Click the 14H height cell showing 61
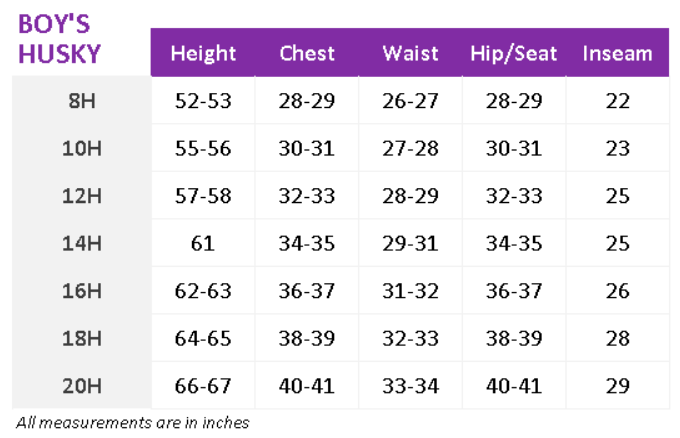 coord(203,243)
